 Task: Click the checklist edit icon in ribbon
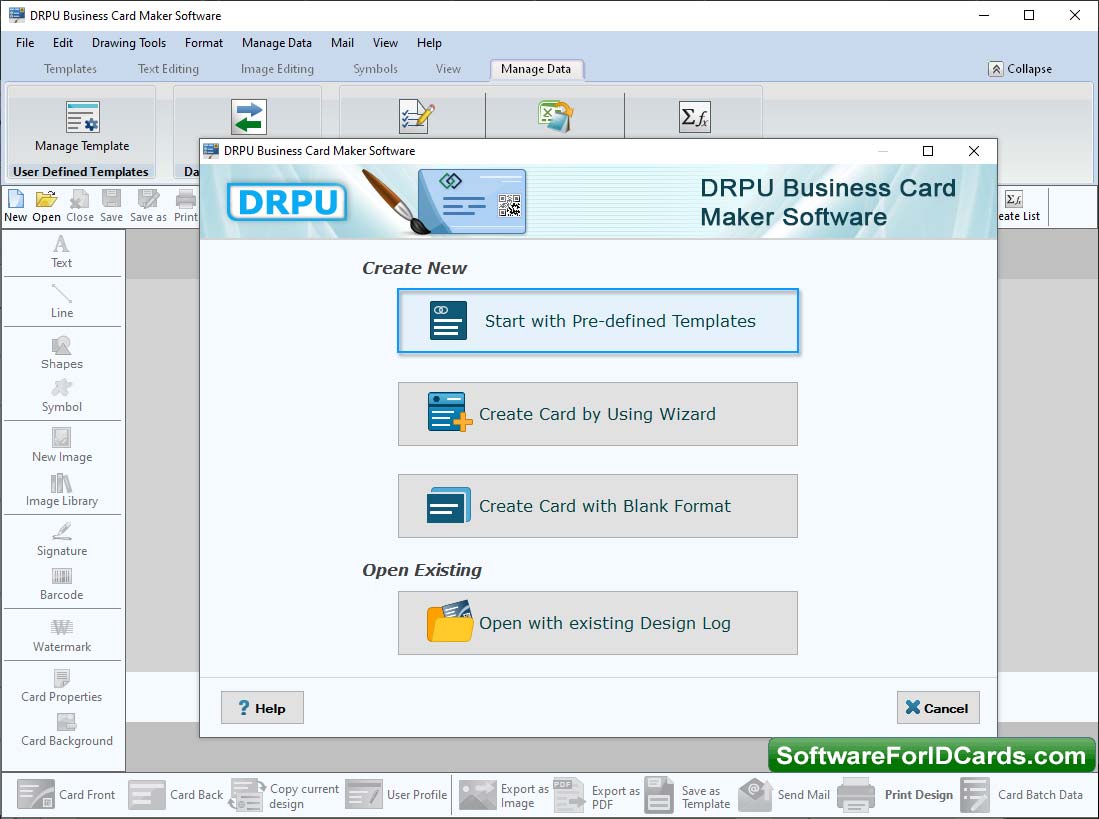tap(416, 116)
